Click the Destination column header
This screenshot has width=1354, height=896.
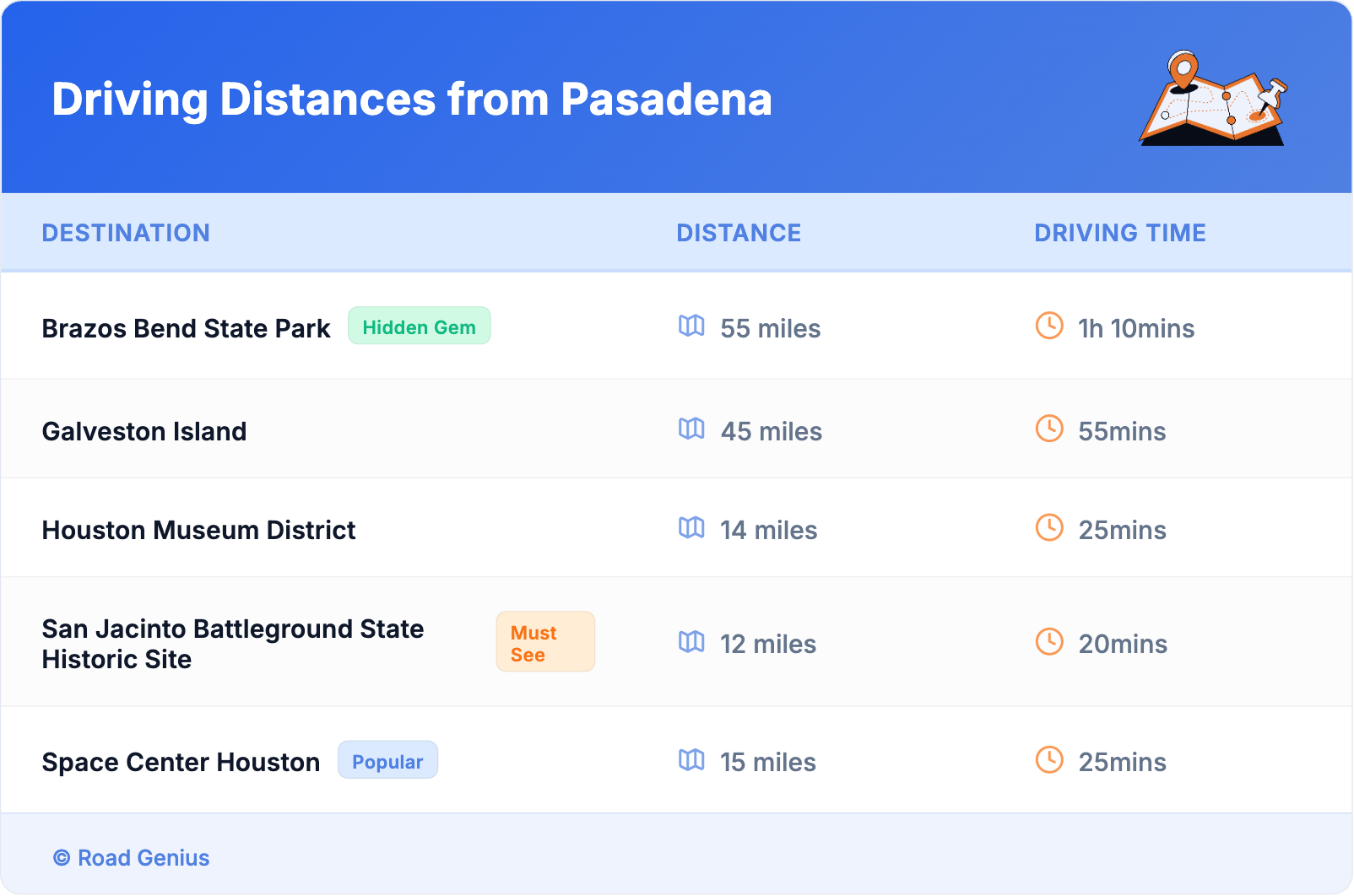pyautogui.click(x=126, y=233)
